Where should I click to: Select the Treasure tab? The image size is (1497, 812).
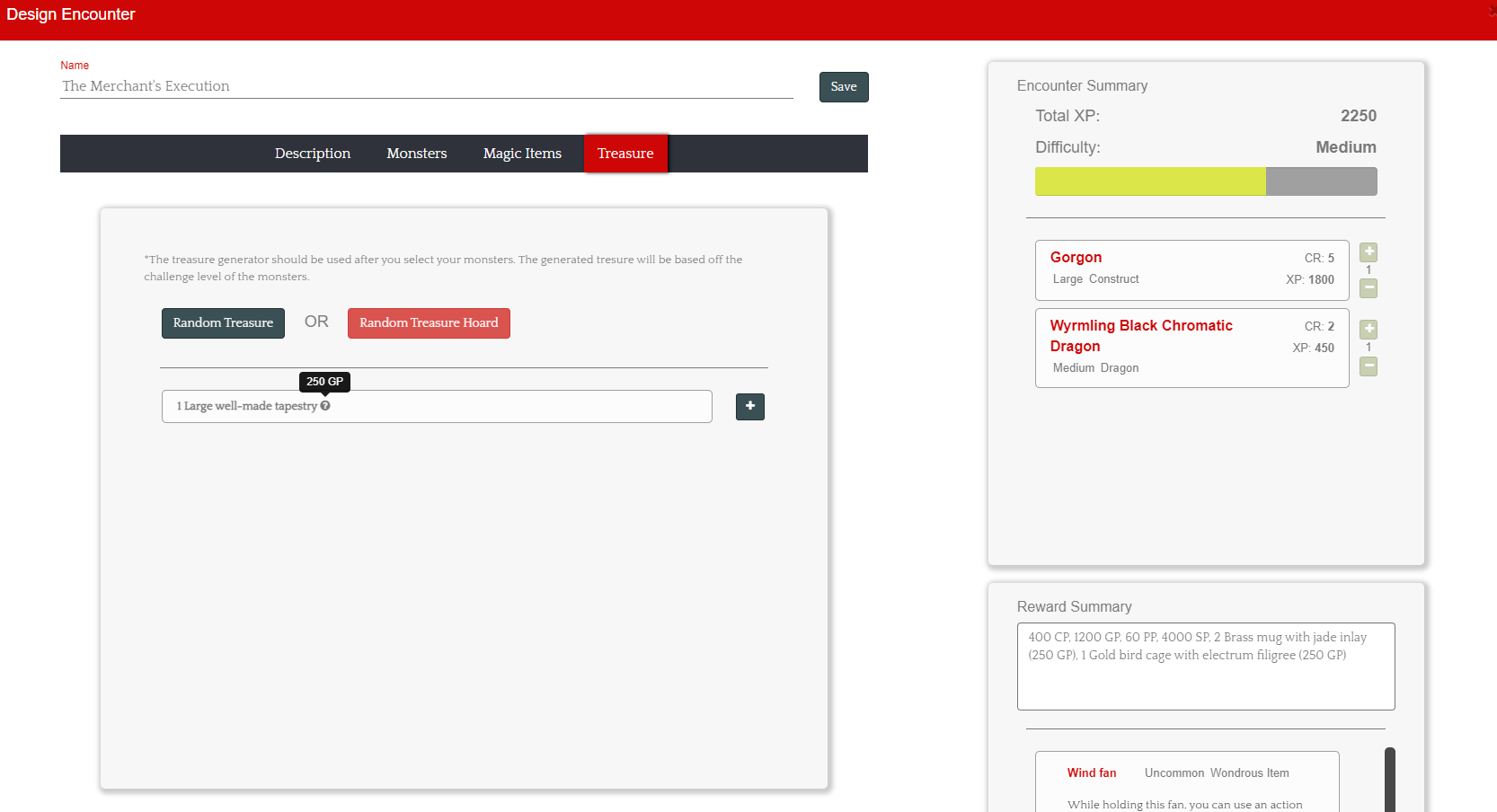point(625,154)
